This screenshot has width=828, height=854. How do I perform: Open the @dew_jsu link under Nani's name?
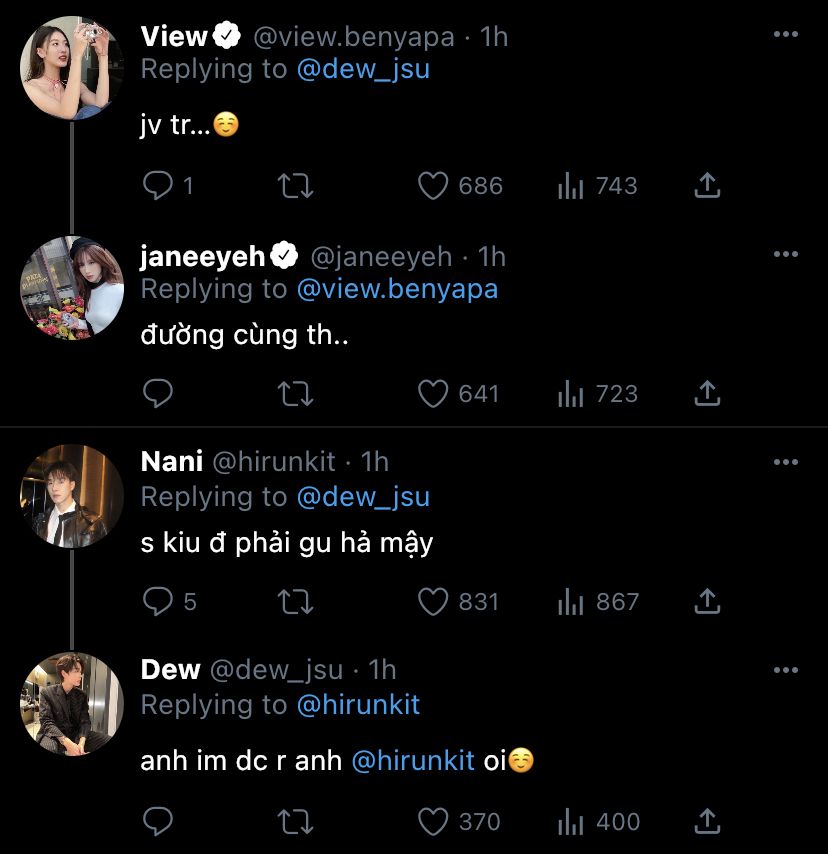363,497
